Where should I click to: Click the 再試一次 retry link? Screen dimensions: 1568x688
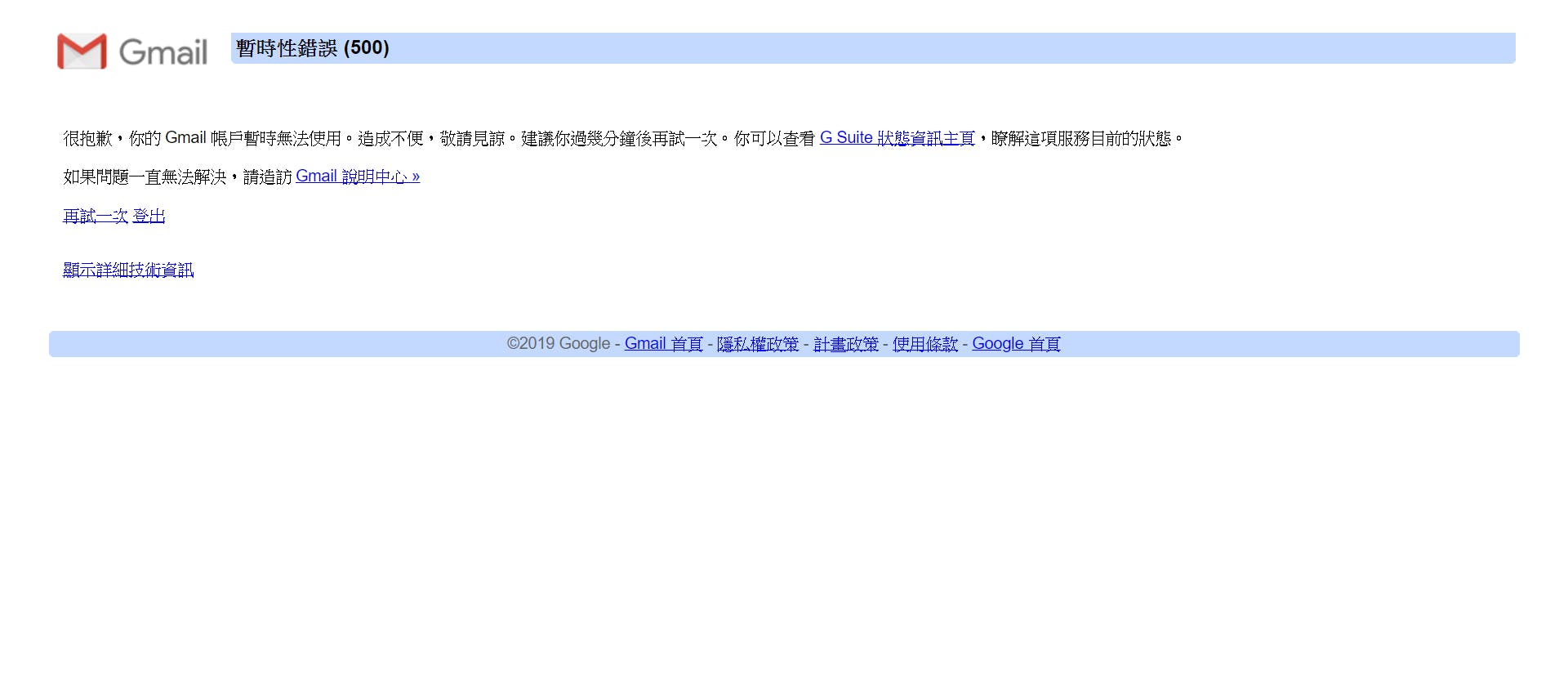[96, 216]
